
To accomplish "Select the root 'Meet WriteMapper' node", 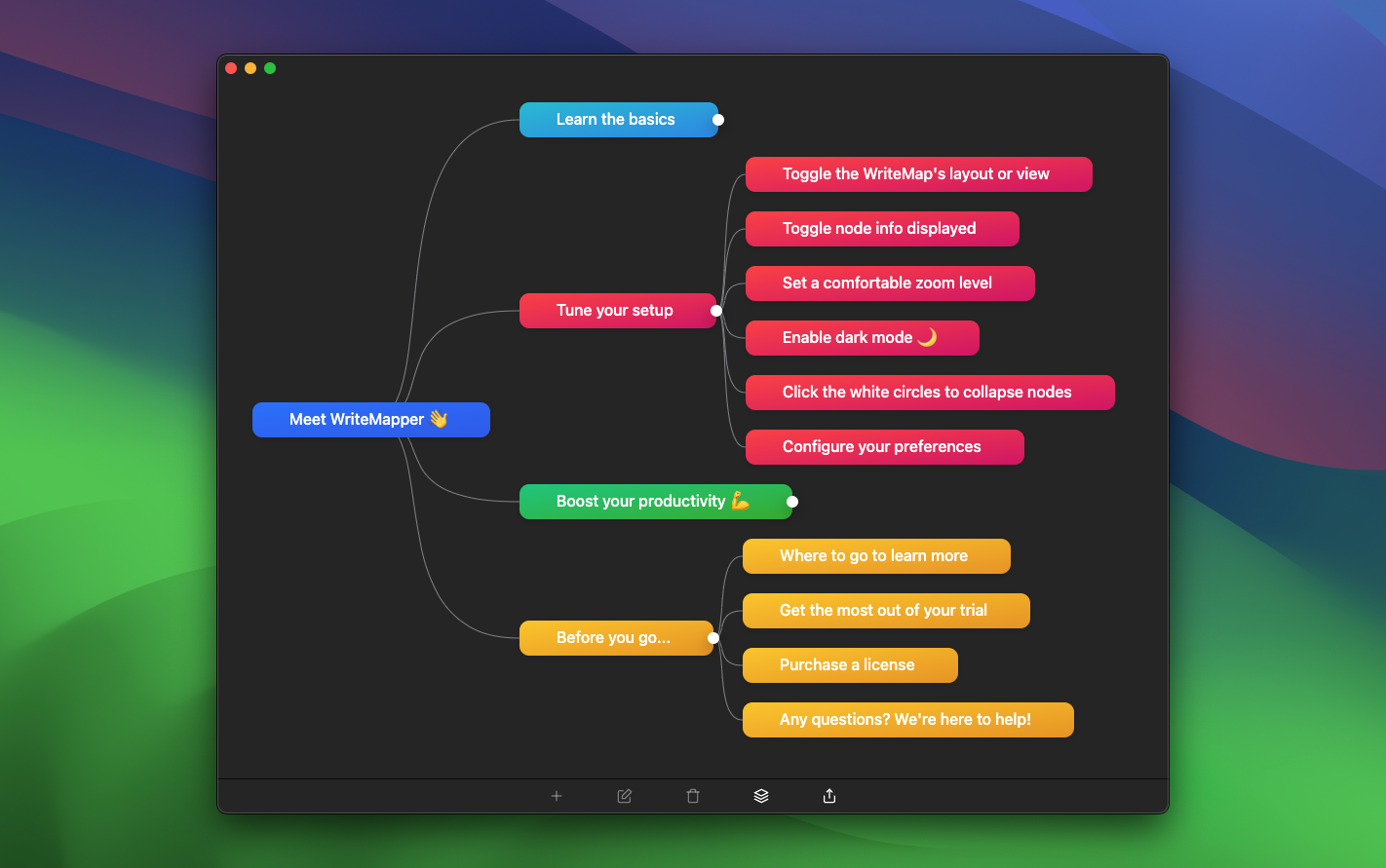I will (x=371, y=420).
